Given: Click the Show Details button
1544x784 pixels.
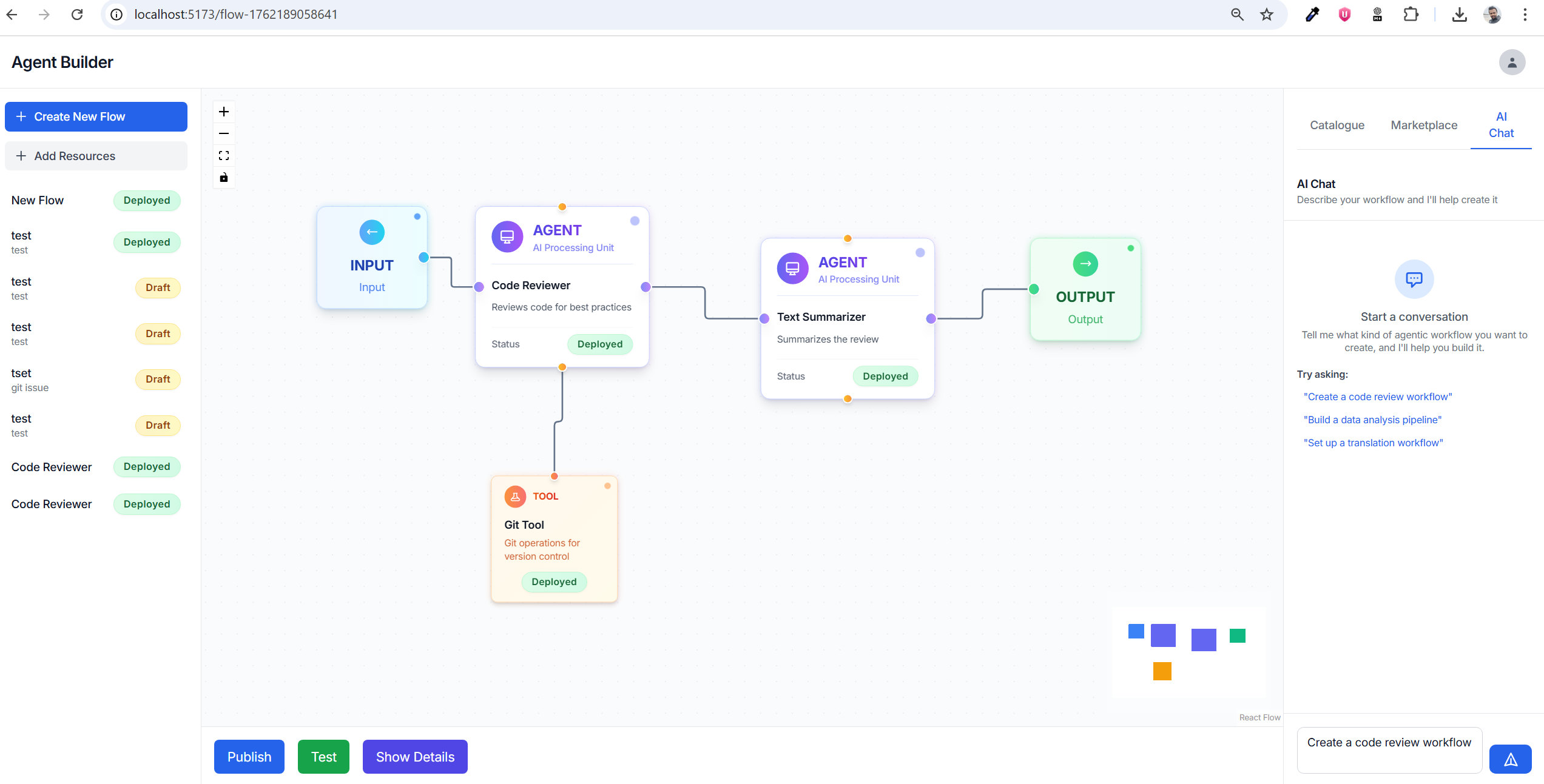Looking at the screenshot, I should (x=415, y=757).
